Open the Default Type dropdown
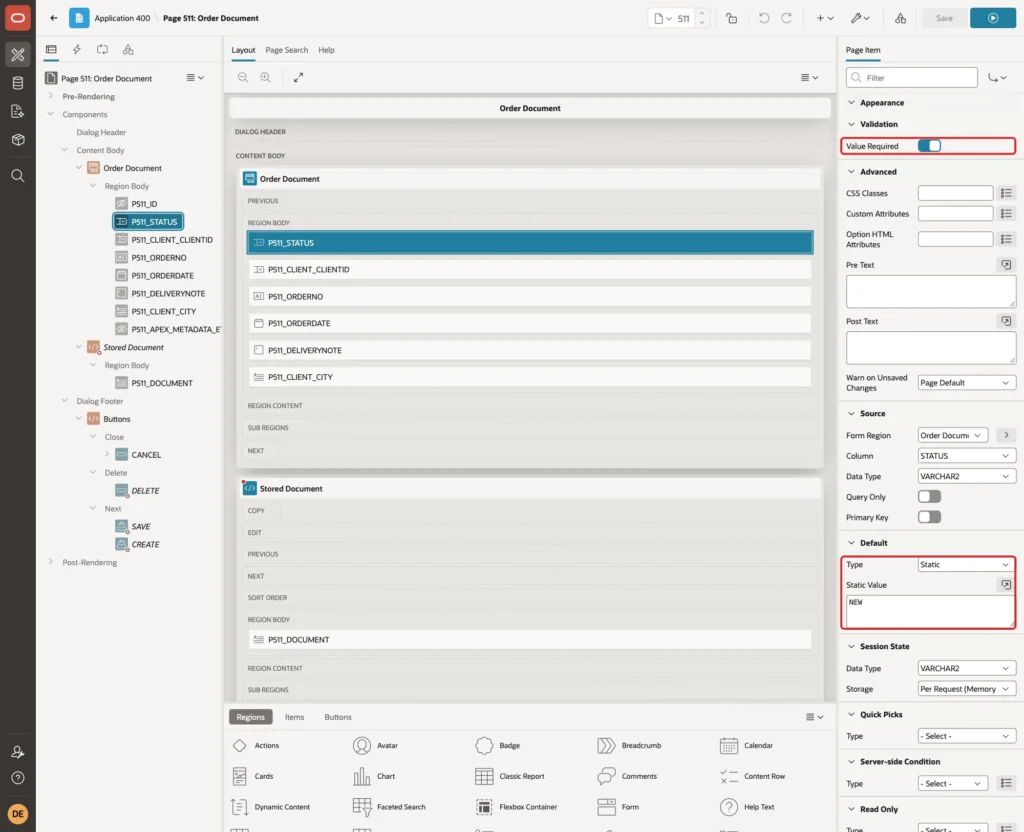Image resolution: width=1024 pixels, height=832 pixels. point(966,564)
